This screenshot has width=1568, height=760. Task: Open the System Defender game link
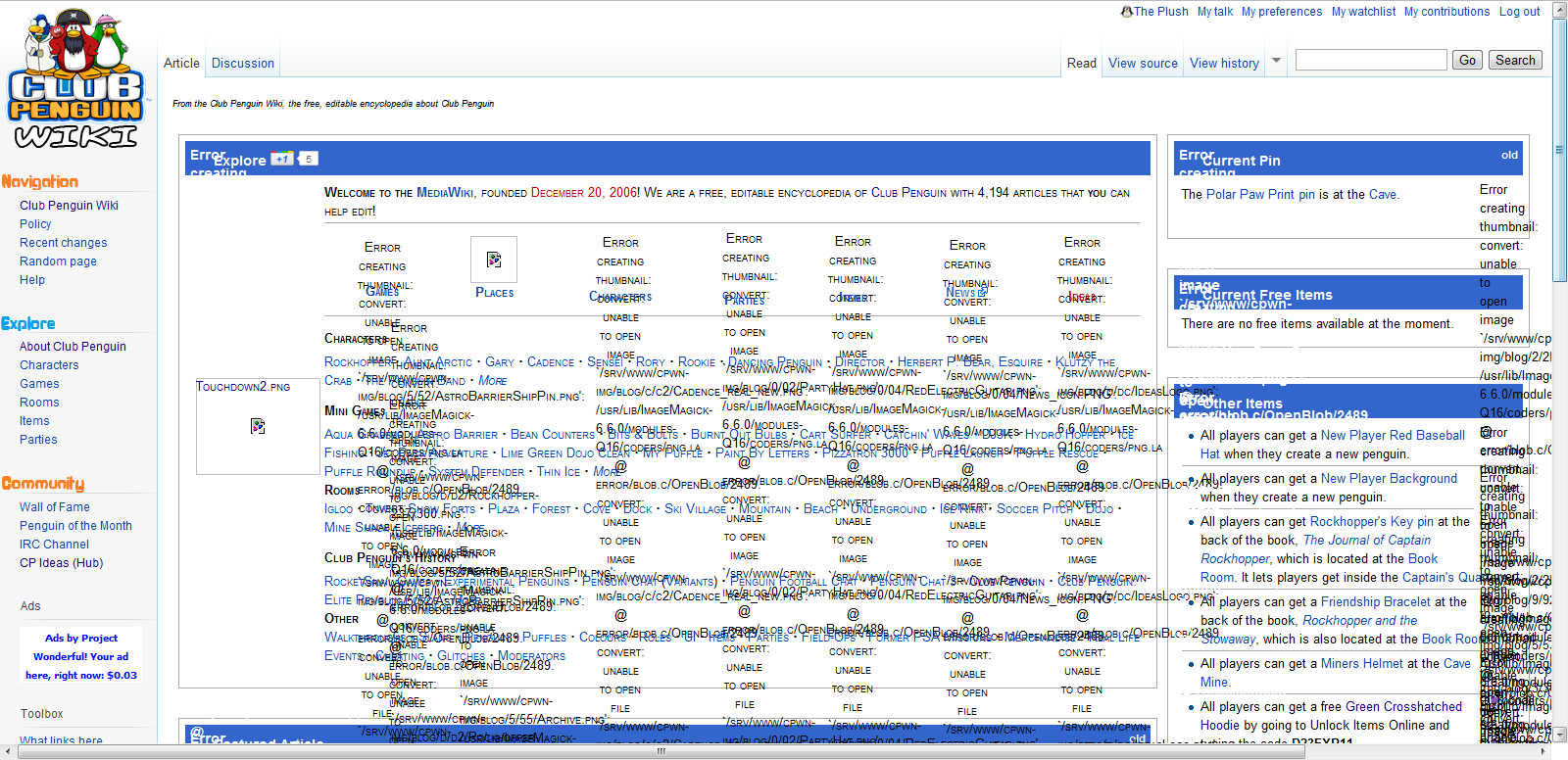[476, 472]
